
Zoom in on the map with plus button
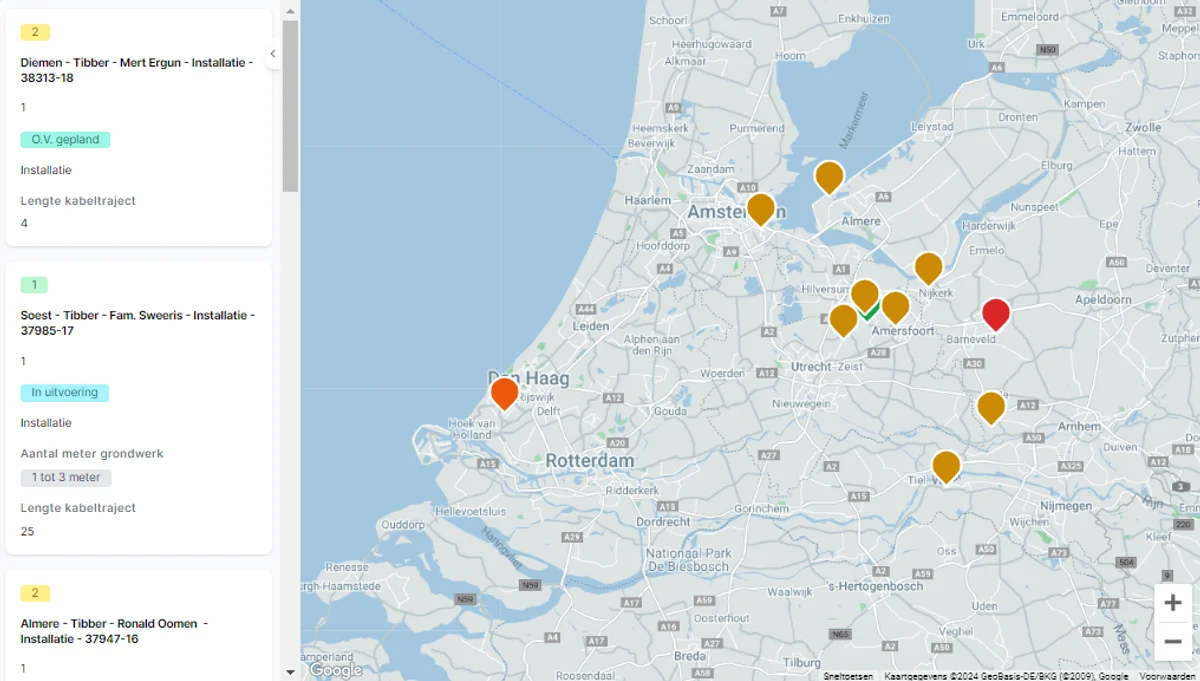pyautogui.click(x=1173, y=603)
